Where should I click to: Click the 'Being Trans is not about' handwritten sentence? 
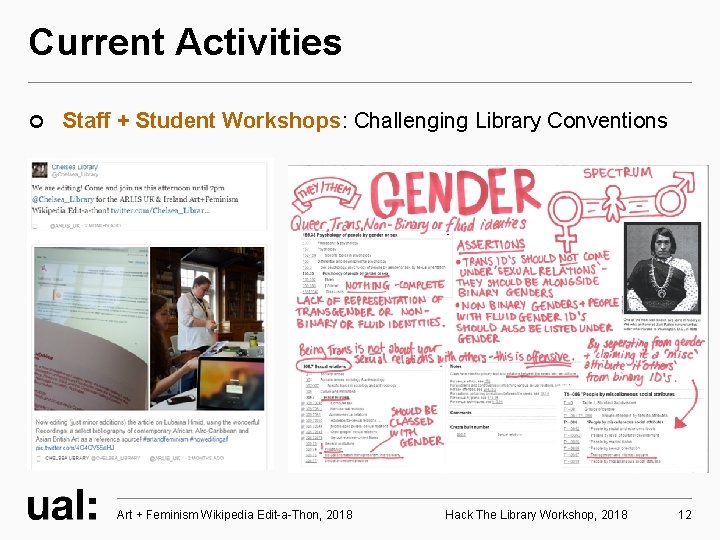click(436, 354)
